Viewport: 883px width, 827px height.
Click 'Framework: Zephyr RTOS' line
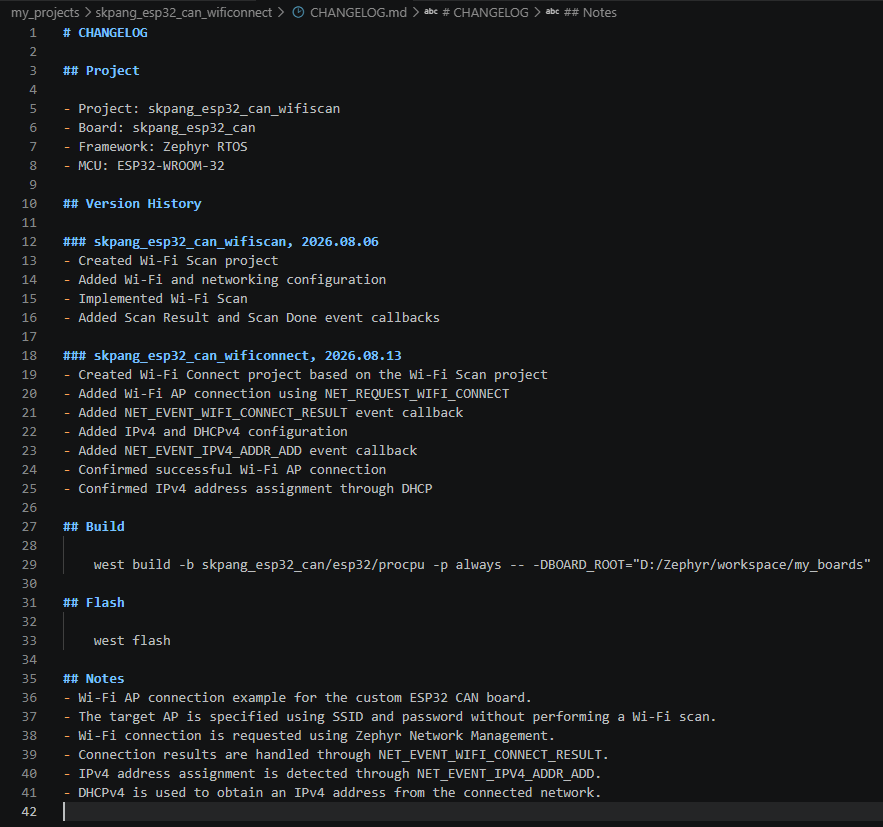point(155,146)
